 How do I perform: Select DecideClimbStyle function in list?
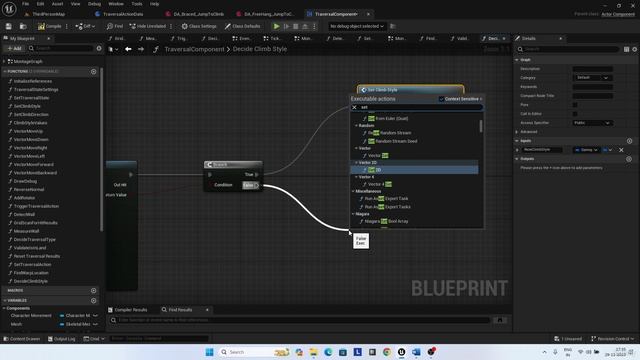tap(31, 281)
